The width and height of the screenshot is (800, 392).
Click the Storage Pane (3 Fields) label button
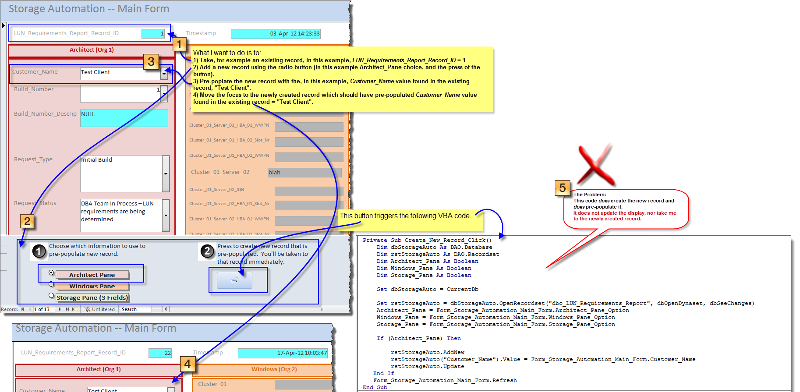click(x=92, y=298)
